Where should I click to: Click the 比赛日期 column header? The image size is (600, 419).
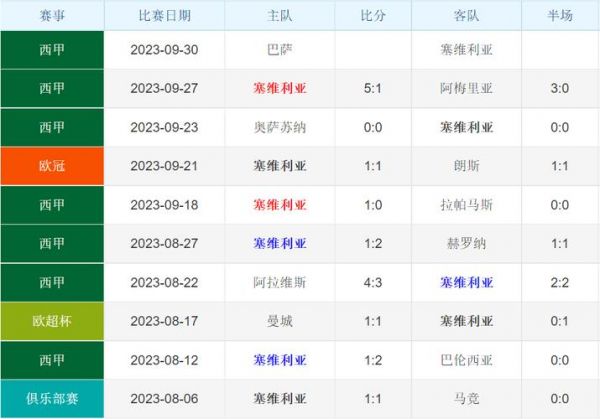coord(164,15)
